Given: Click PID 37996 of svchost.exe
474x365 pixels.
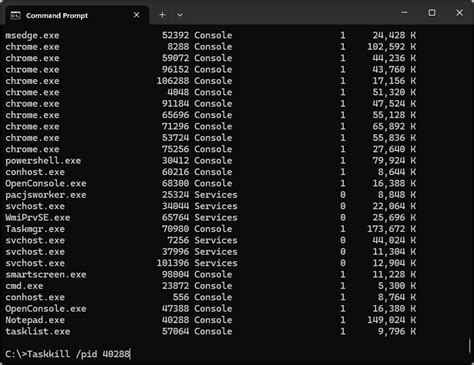Looking at the screenshot, I should click(x=175, y=252).
